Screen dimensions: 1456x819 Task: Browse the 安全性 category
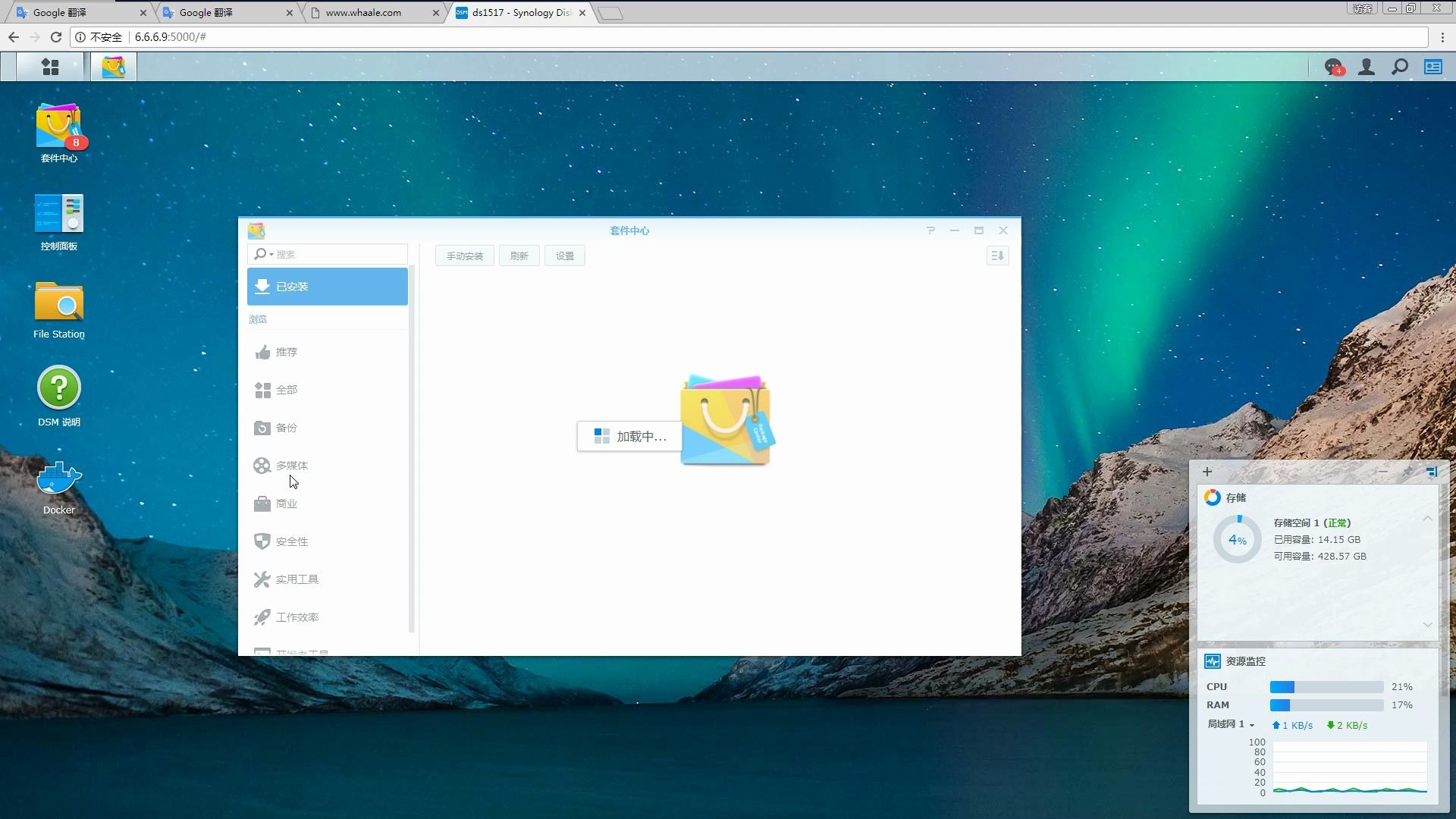tap(328, 541)
